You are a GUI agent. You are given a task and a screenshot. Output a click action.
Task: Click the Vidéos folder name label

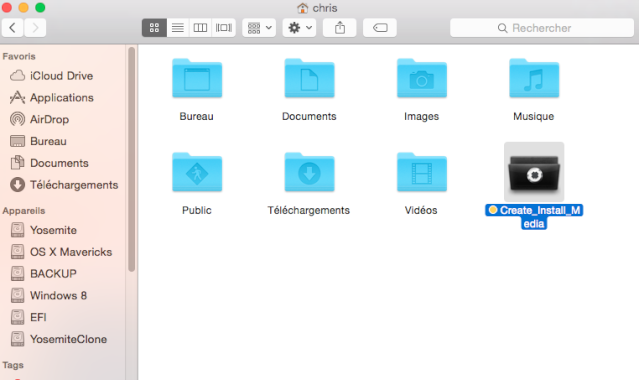click(x=421, y=210)
